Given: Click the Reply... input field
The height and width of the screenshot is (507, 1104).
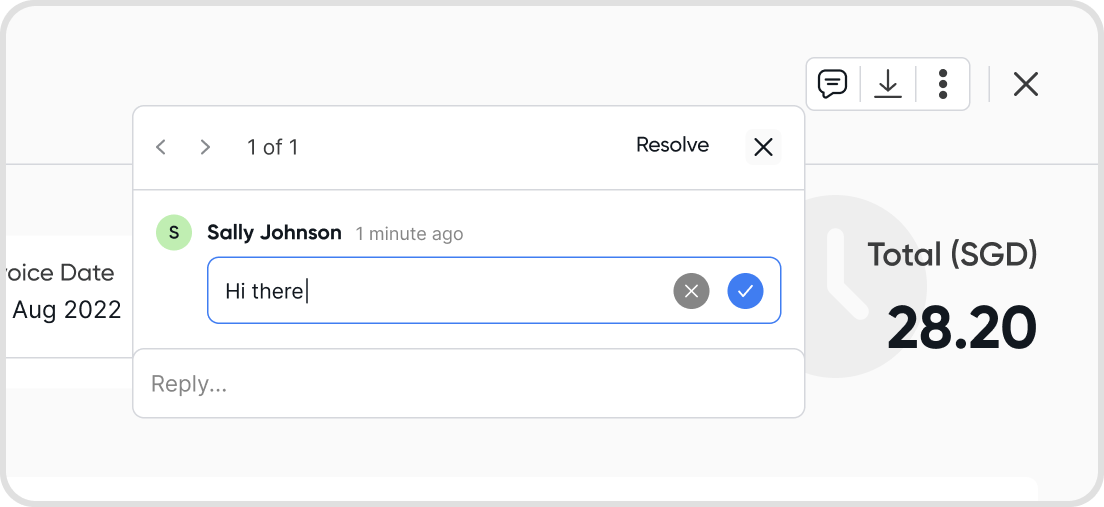Looking at the screenshot, I should [x=468, y=384].
